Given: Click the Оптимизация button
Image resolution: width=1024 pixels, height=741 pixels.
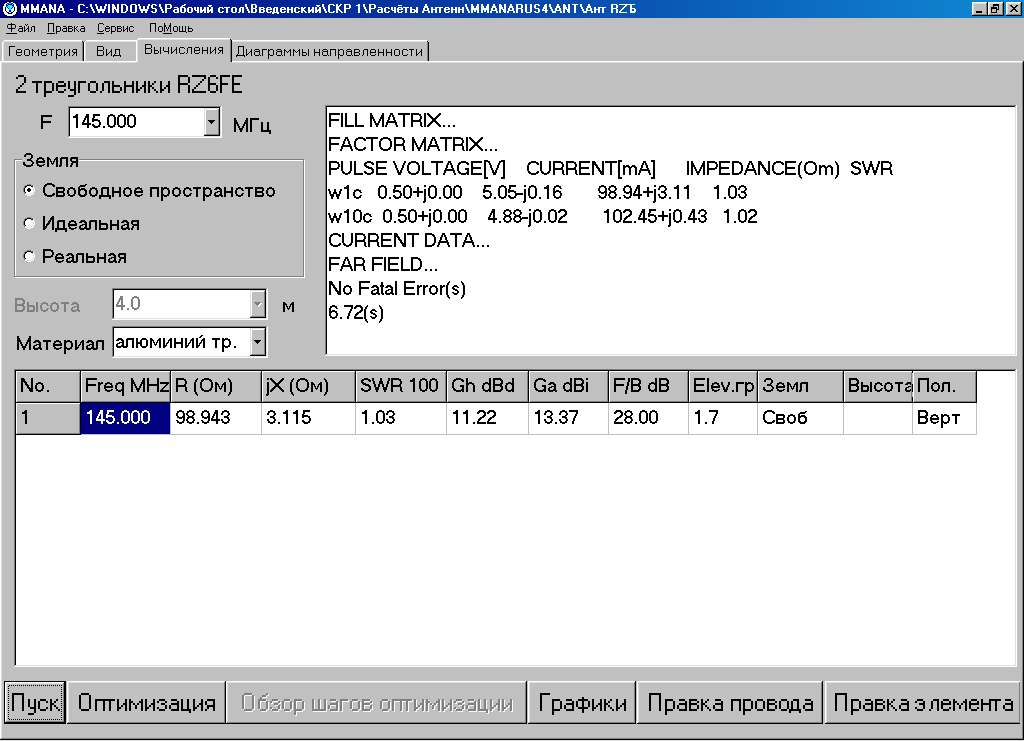Looking at the screenshot, I should pyautogui.click(x=147, y=703).
